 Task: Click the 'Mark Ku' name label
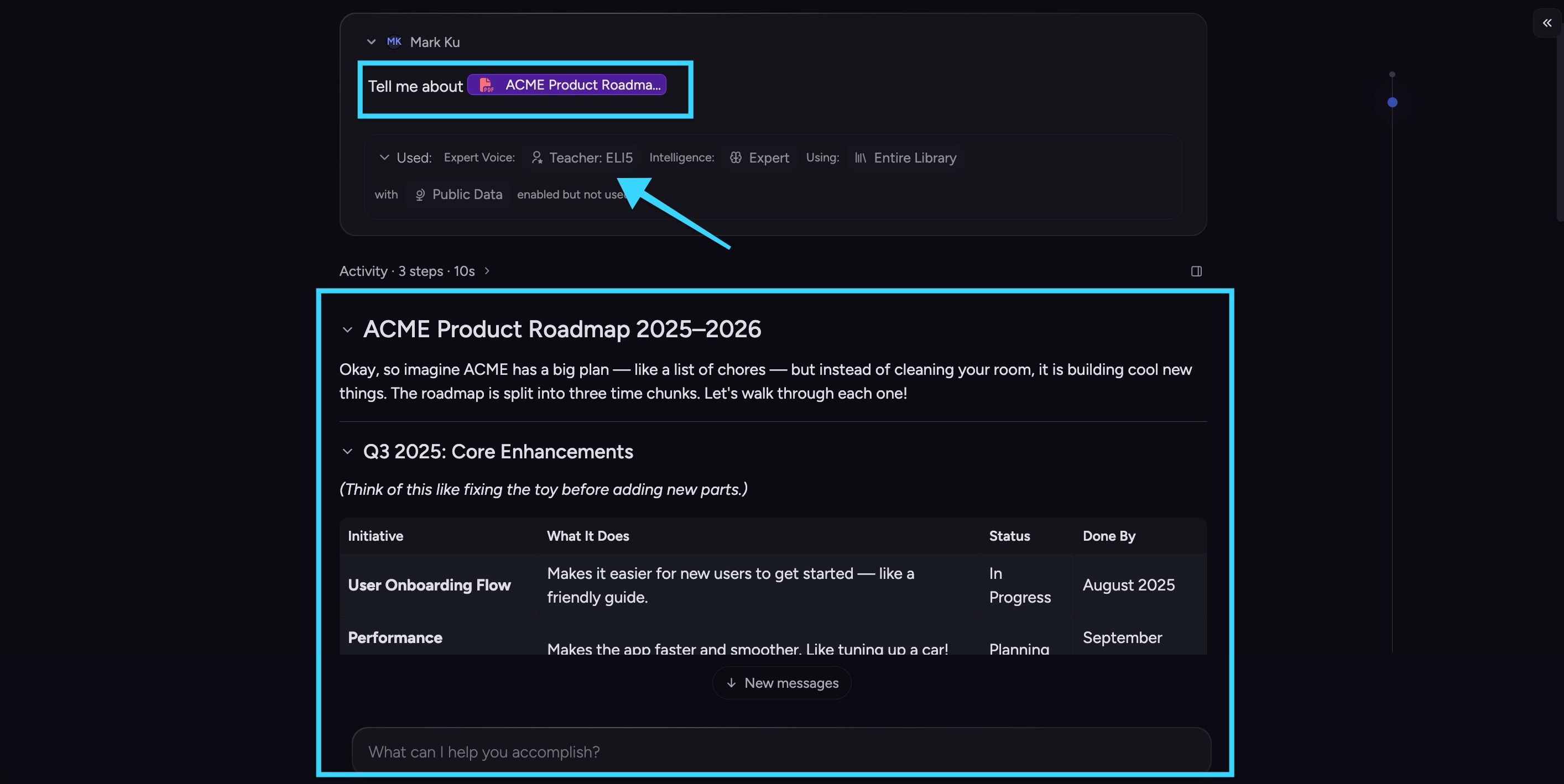(x=435, y=42)
